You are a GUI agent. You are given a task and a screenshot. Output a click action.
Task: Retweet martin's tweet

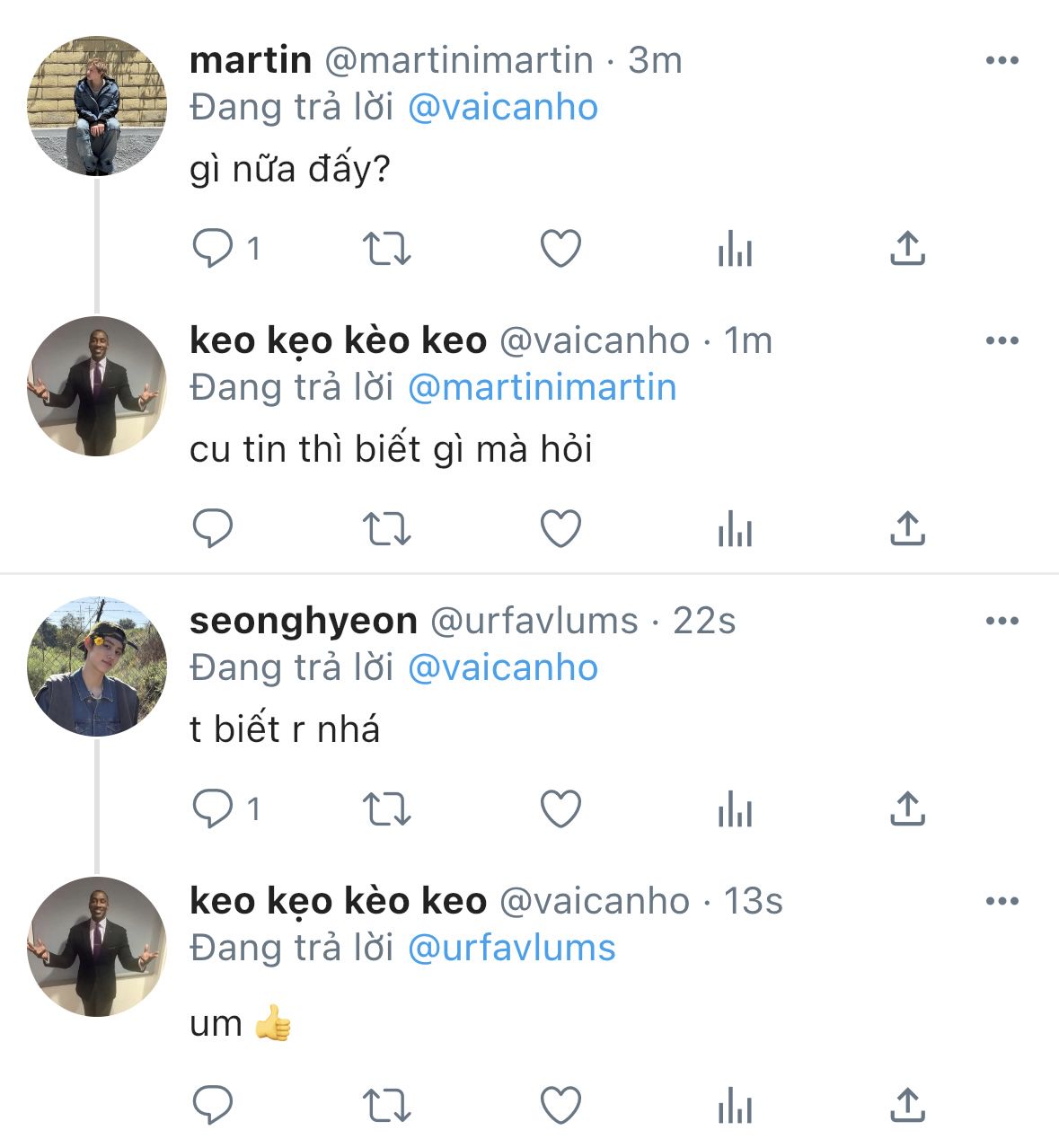[x=386, y=249]
